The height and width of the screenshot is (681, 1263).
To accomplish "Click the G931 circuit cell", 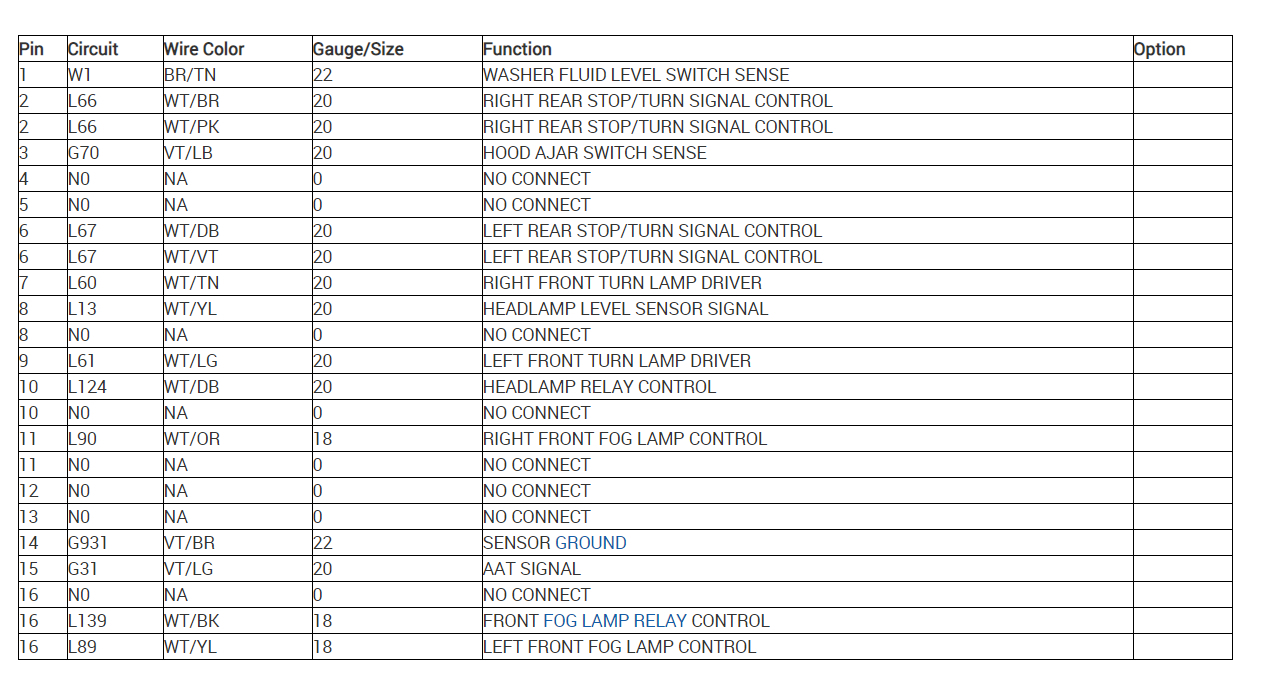I will click(x=88, y=543).
